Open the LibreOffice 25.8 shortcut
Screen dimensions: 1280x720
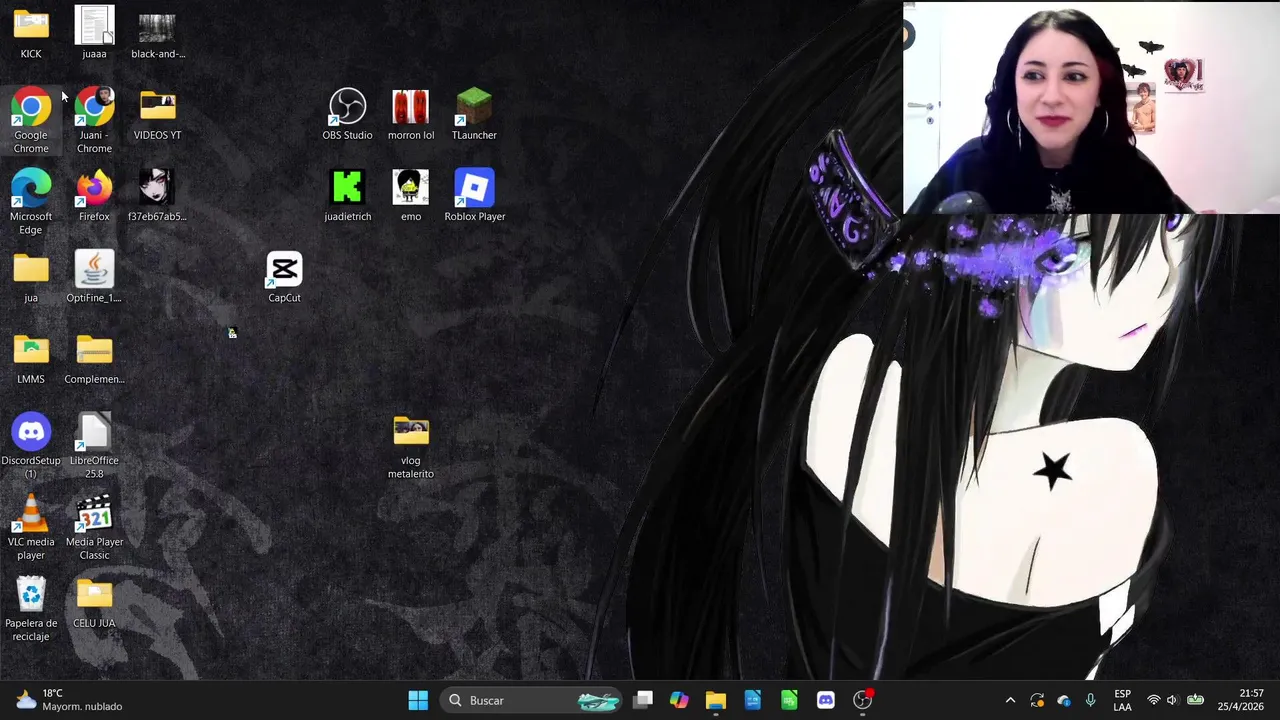[94, 446]
